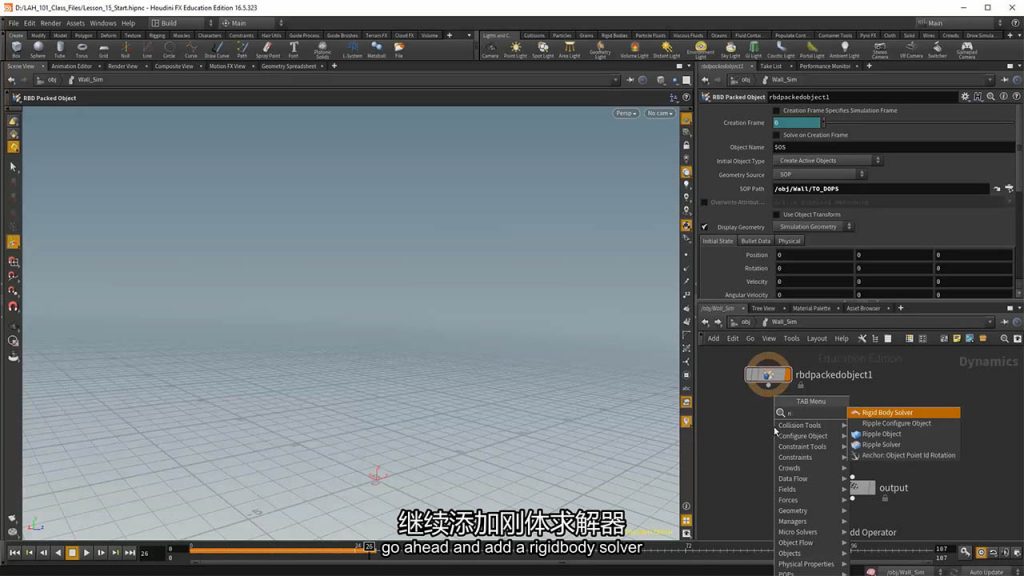Viewport: 1024px width, 576px height.
Task: Select the Grid shelf tool
Action: coord(103,50)
